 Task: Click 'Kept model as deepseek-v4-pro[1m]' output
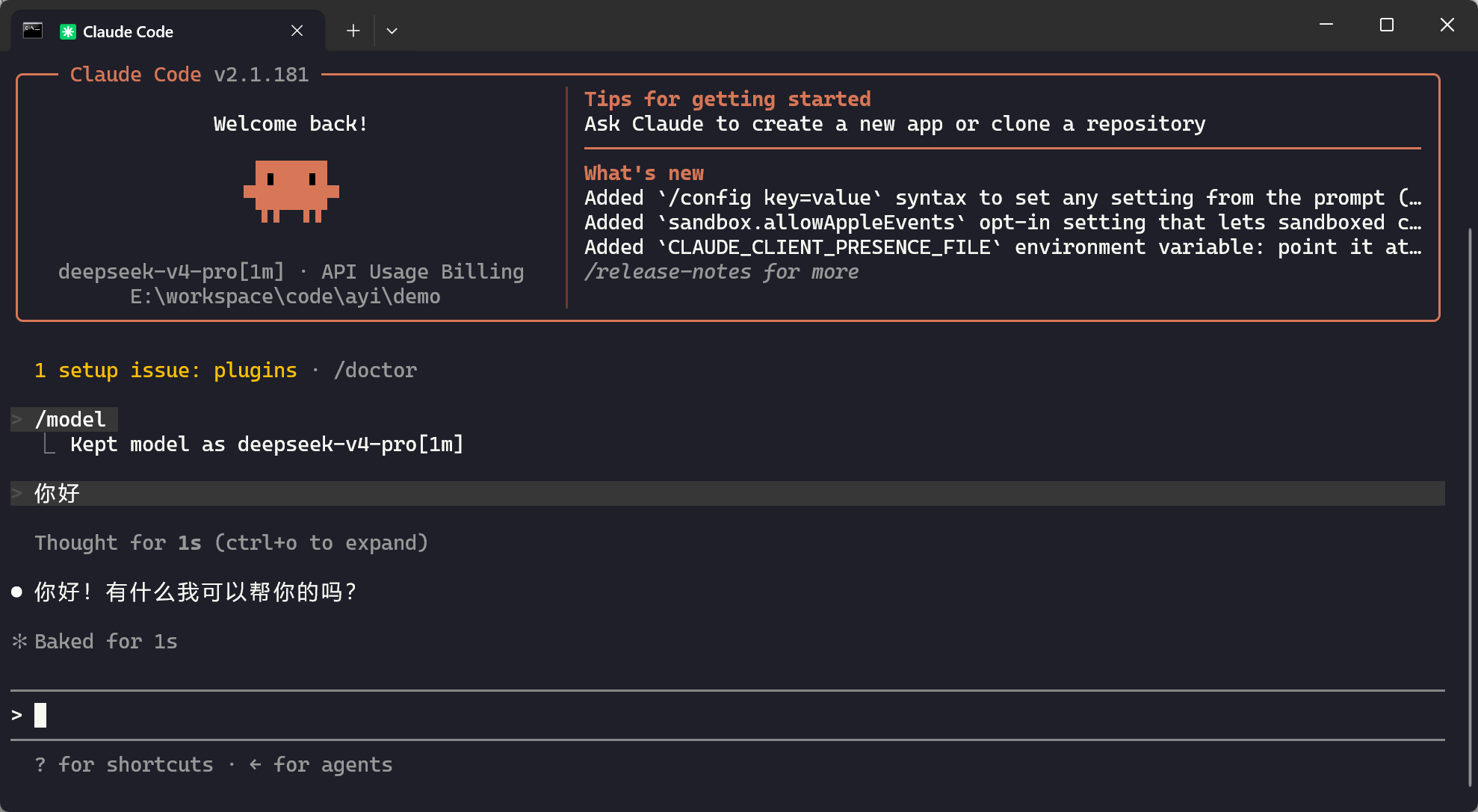(267, 444)
